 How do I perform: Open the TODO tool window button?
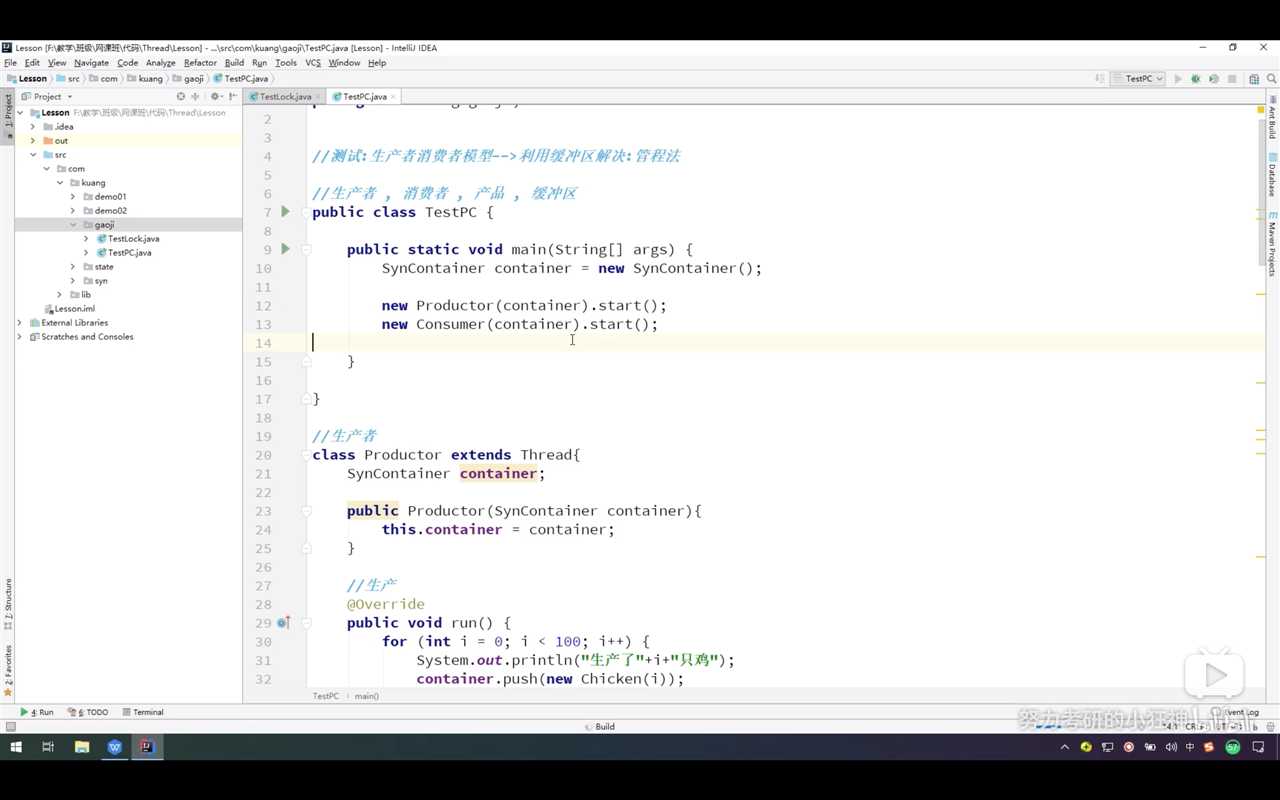coord(88,712)
